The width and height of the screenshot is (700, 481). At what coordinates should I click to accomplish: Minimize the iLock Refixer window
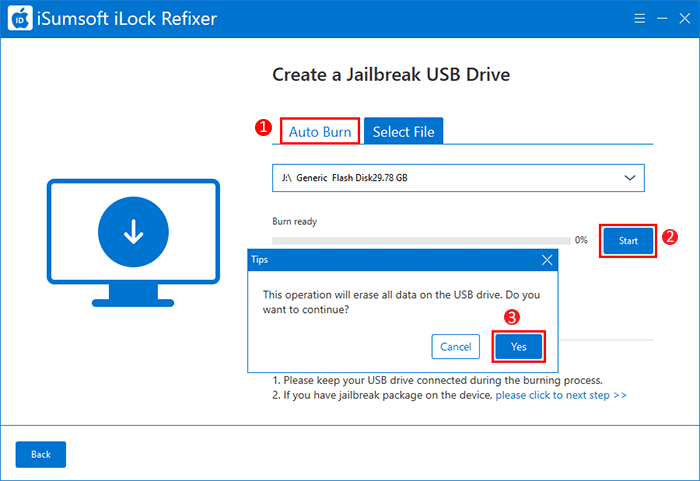[x=662, y=18]
